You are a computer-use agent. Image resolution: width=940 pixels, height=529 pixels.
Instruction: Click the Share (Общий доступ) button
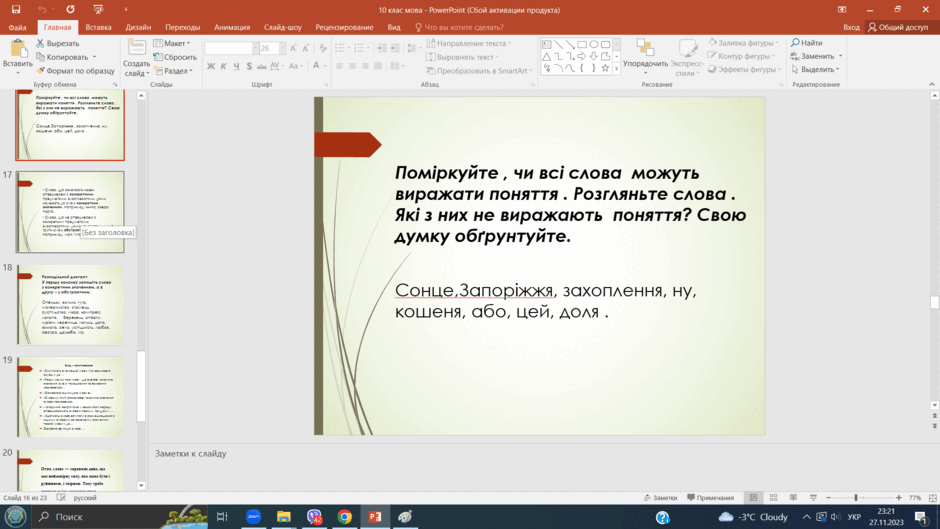click(x=897, y=27)
